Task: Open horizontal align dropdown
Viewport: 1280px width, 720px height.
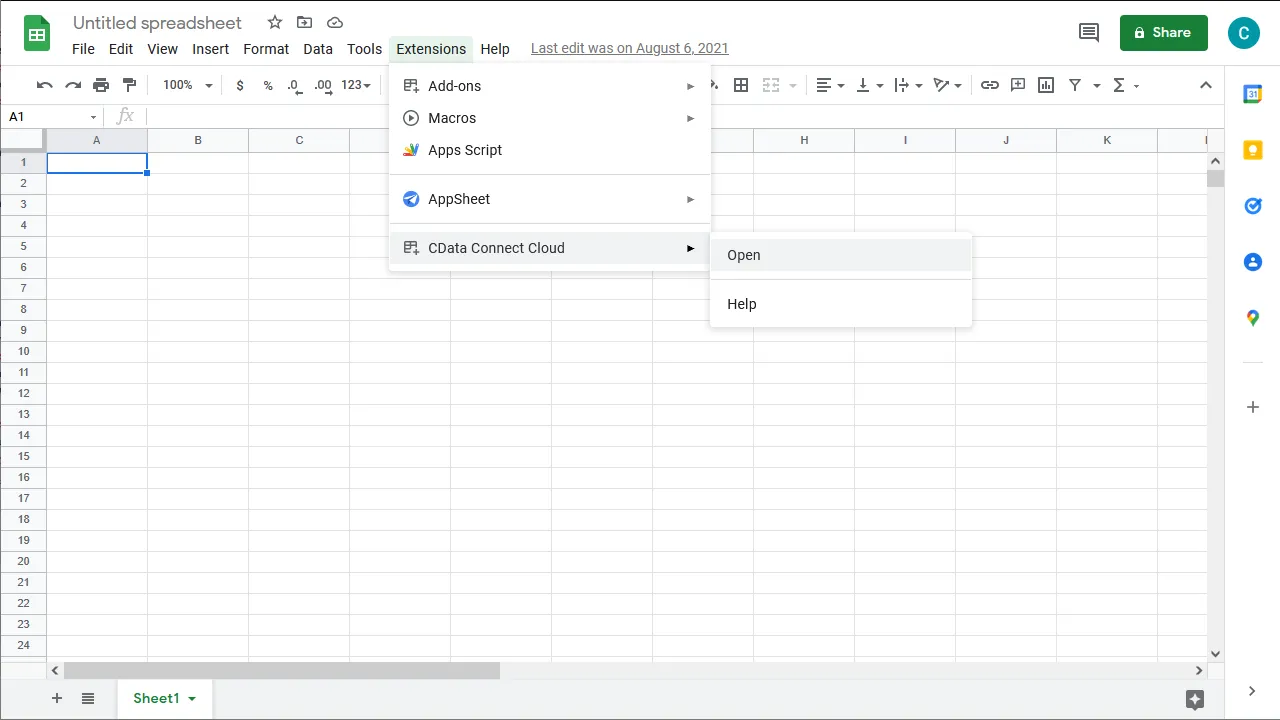Action: click(x=830, y=85)
